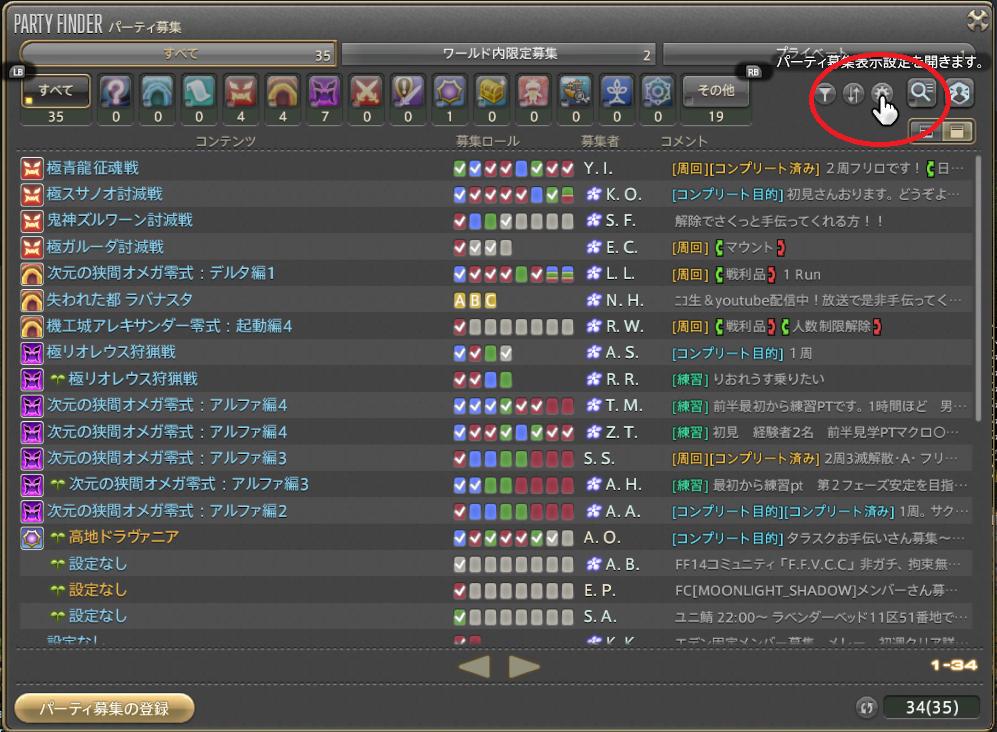Select the player profile icon beside search
Screen dimensions: 997x732
961,93
